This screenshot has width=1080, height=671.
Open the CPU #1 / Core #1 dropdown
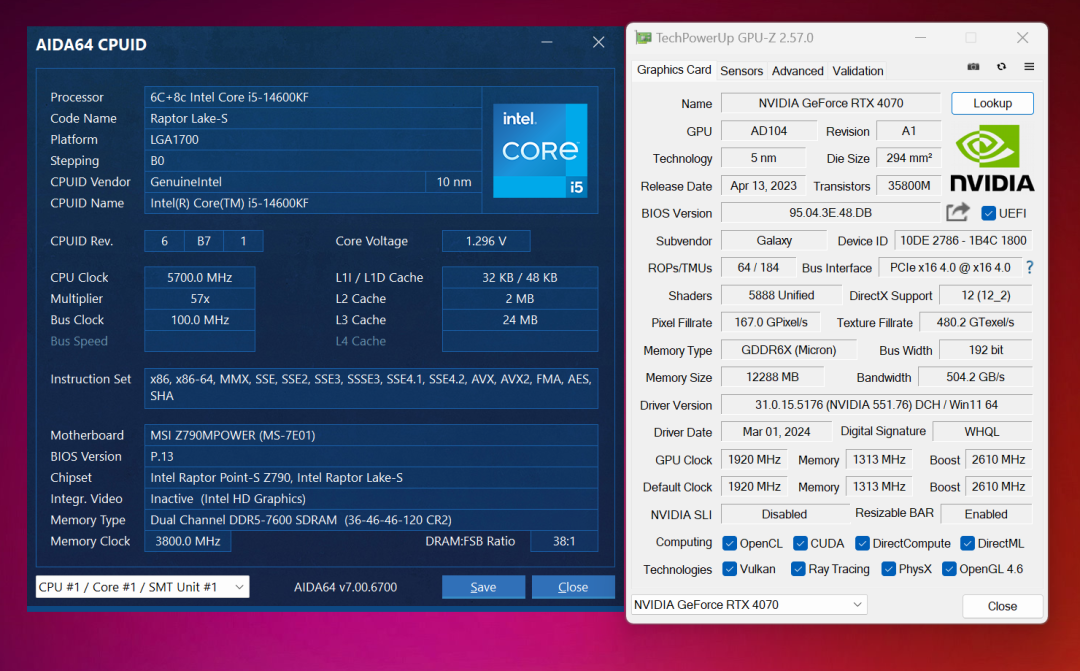tap(143, 587)
